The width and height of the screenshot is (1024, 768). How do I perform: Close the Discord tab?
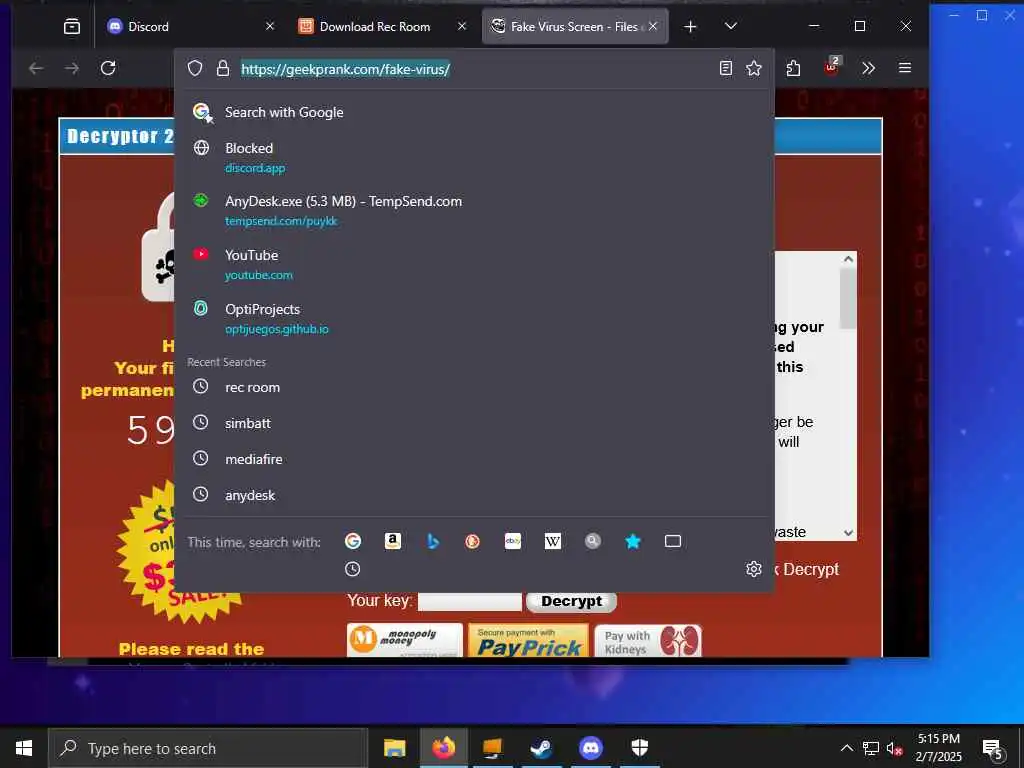[x=270, y=26]
